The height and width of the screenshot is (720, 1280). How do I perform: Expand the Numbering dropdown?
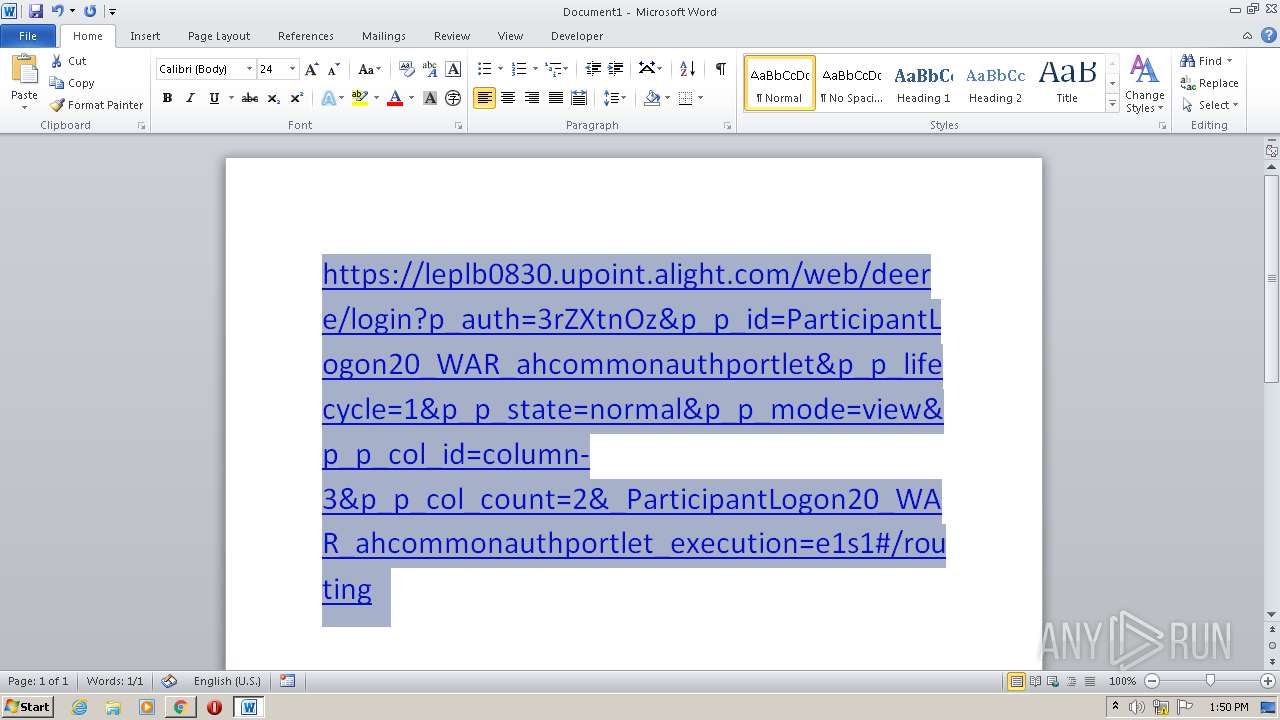tap(535, 69)
